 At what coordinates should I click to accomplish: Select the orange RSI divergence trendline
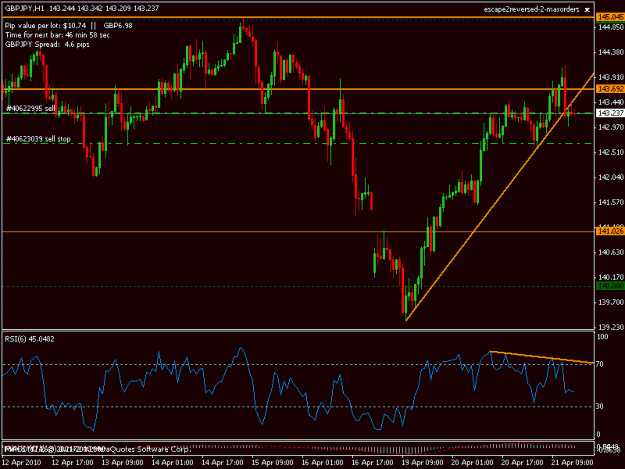[x=542, y=357]
